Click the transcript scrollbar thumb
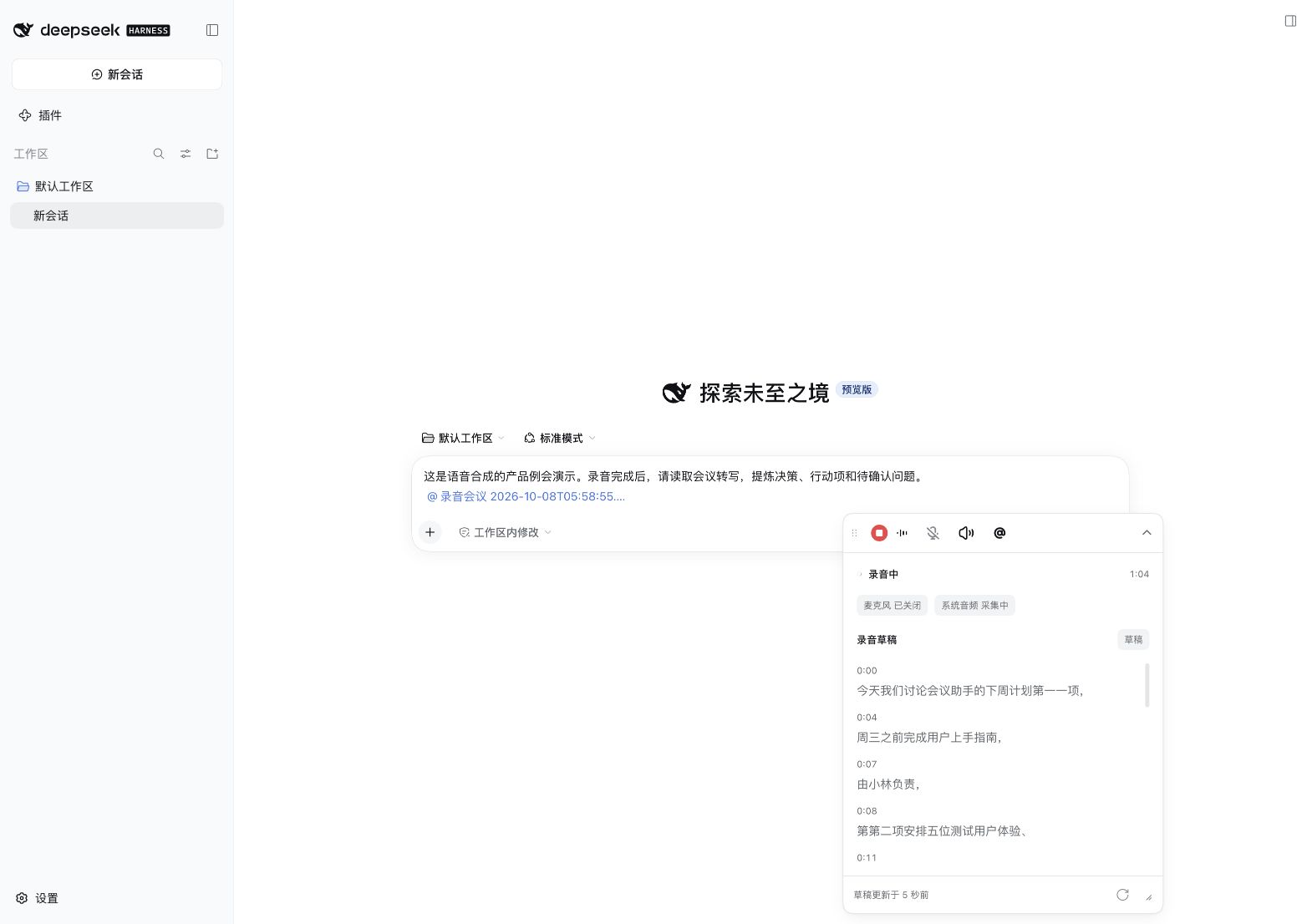This screenshot has width=1312, height=924. coord(1147,685)
